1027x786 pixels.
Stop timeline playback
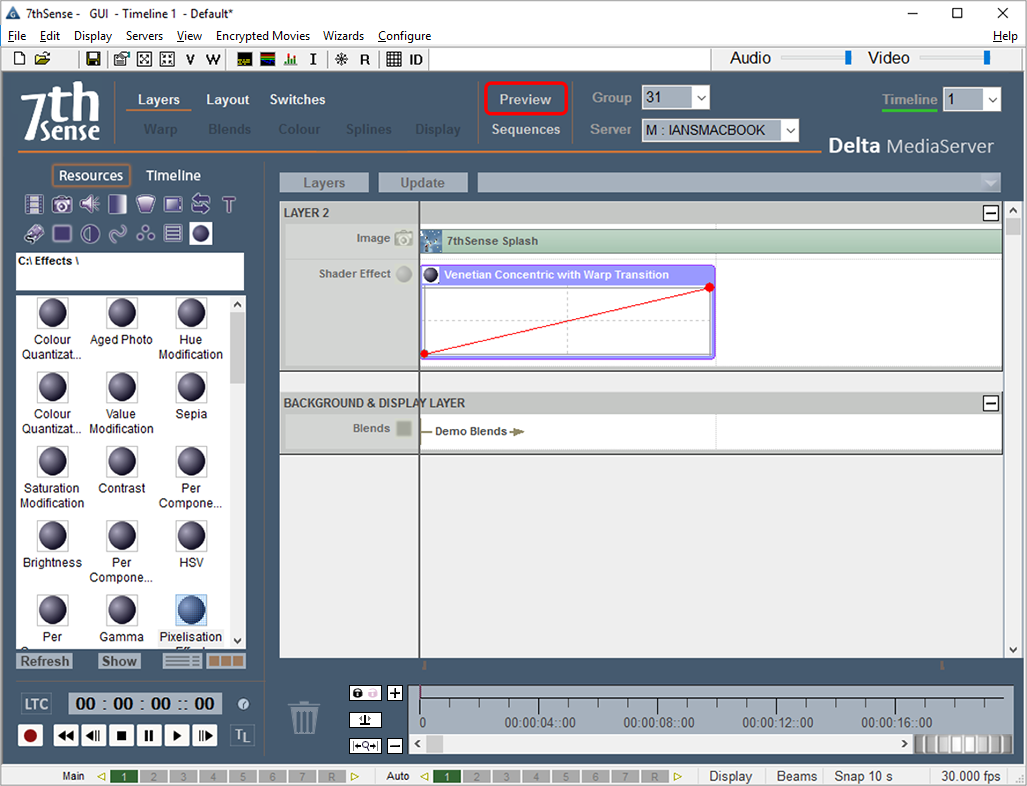click(121, 736)
